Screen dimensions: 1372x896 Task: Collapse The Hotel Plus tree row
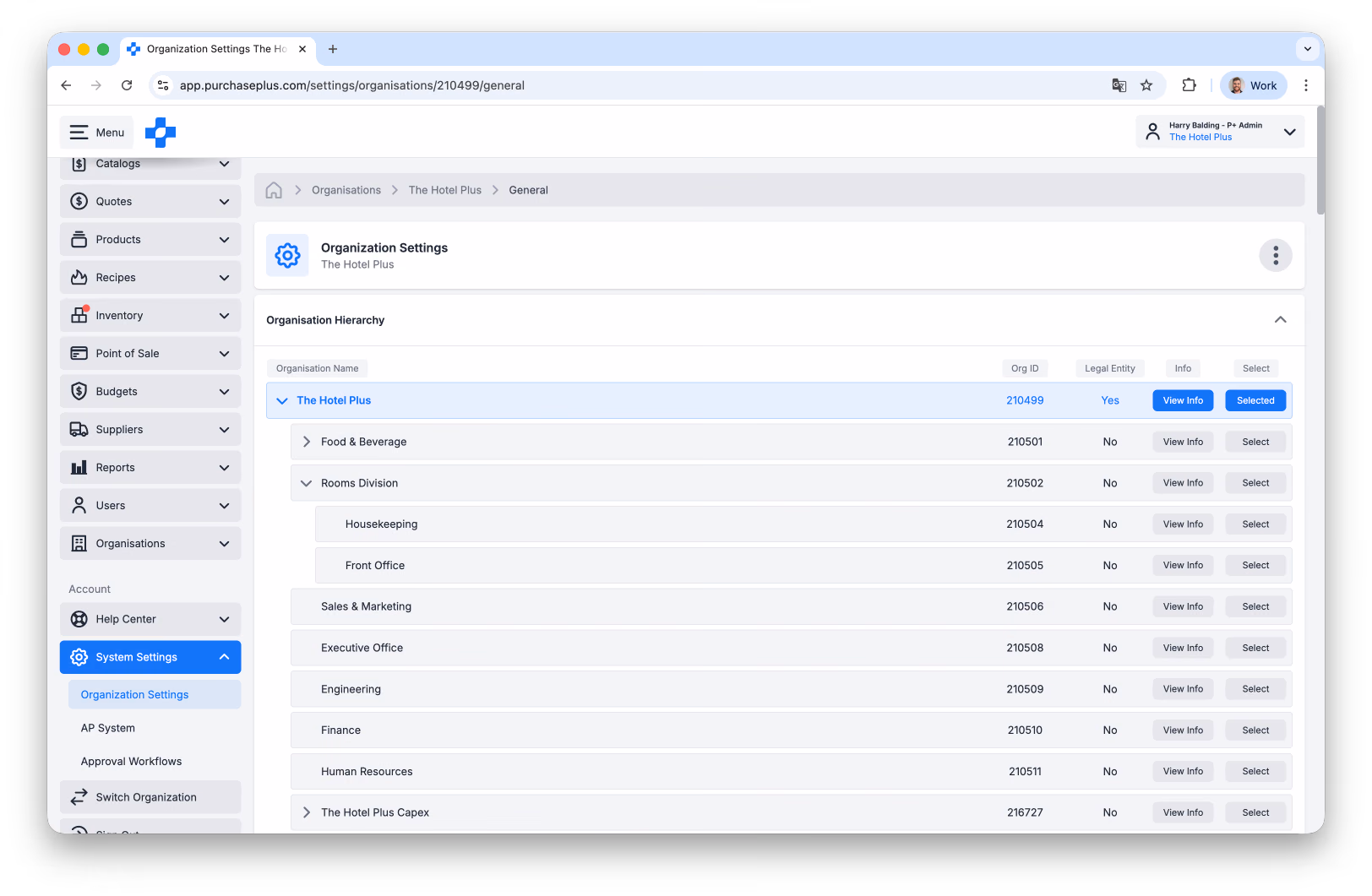pyautogui.click(x=282, y=400)
